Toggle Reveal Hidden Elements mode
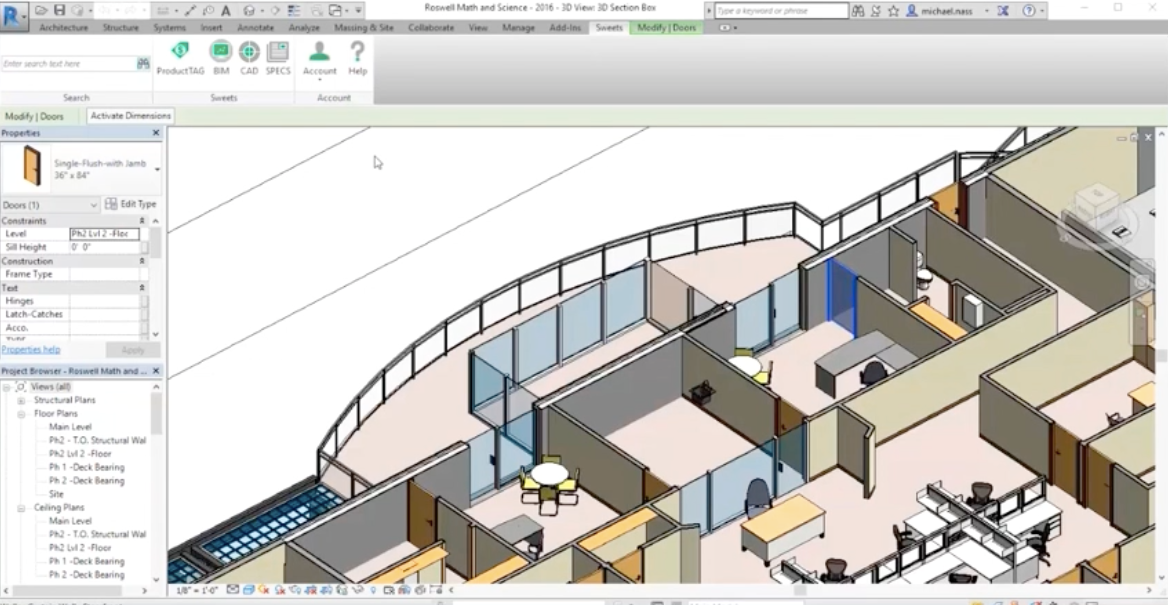Viewport: 1168px width, 605px height. [x=372, y=591]
